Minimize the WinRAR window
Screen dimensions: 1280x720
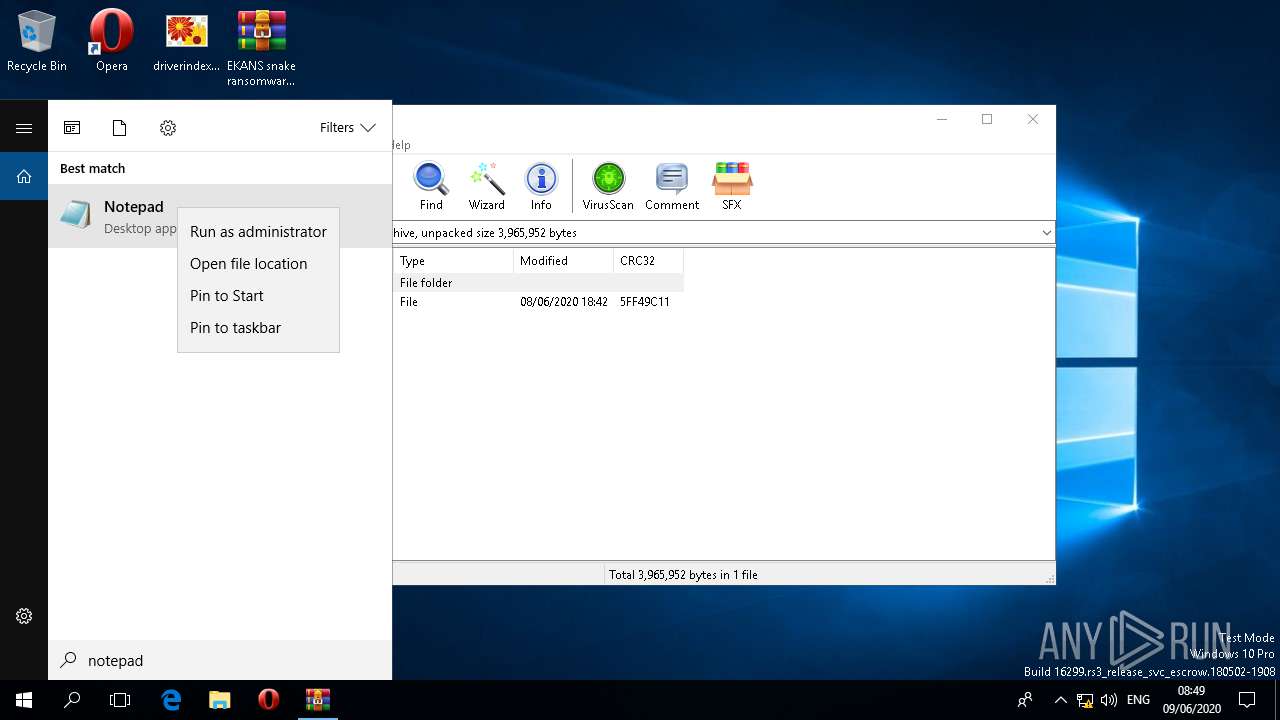pyautogui.click(x=941, y=119)
